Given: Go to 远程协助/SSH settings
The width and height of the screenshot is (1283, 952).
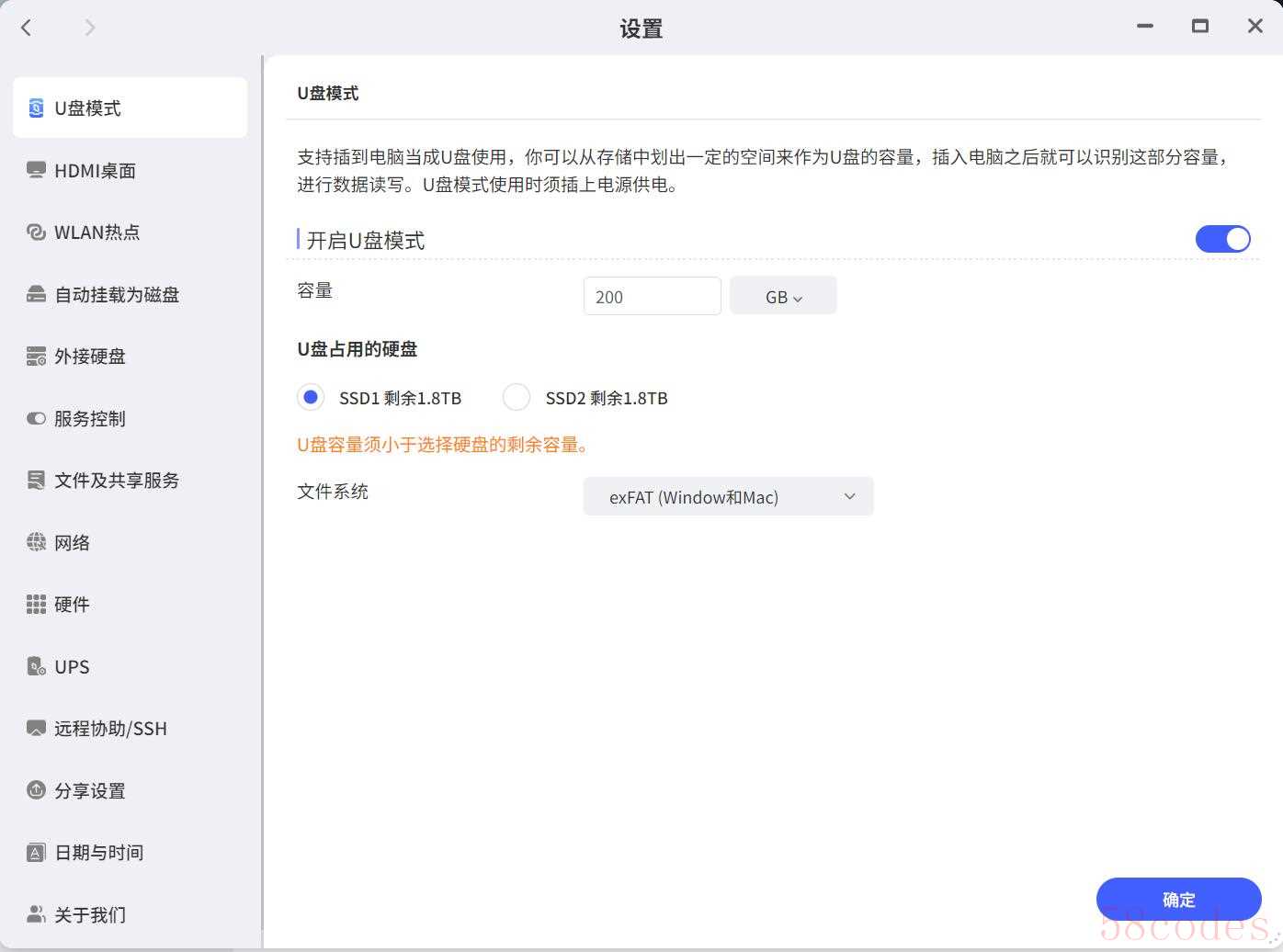Looking at the screenshot, I should (x=110, y=729).
